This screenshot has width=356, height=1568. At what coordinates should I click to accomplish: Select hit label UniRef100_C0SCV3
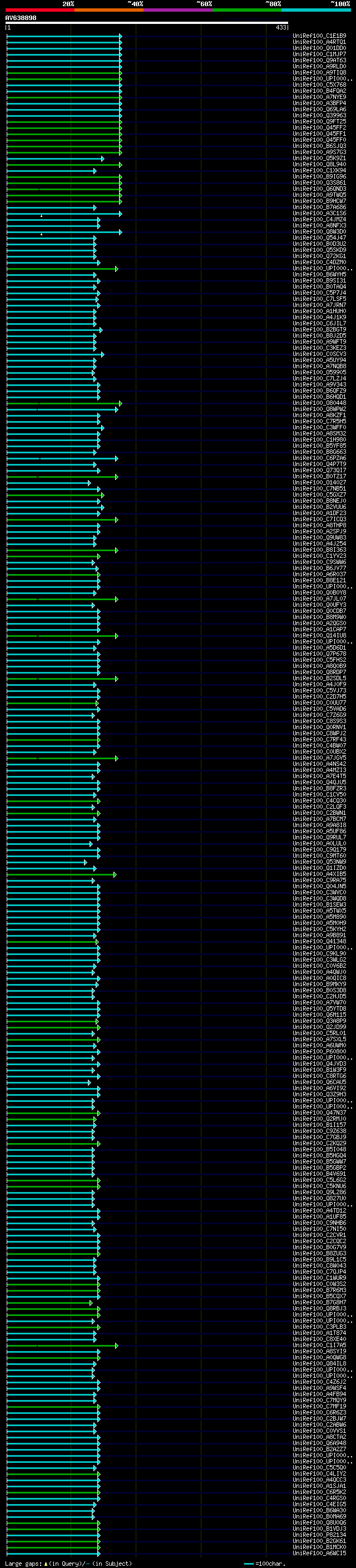[319, 354]
